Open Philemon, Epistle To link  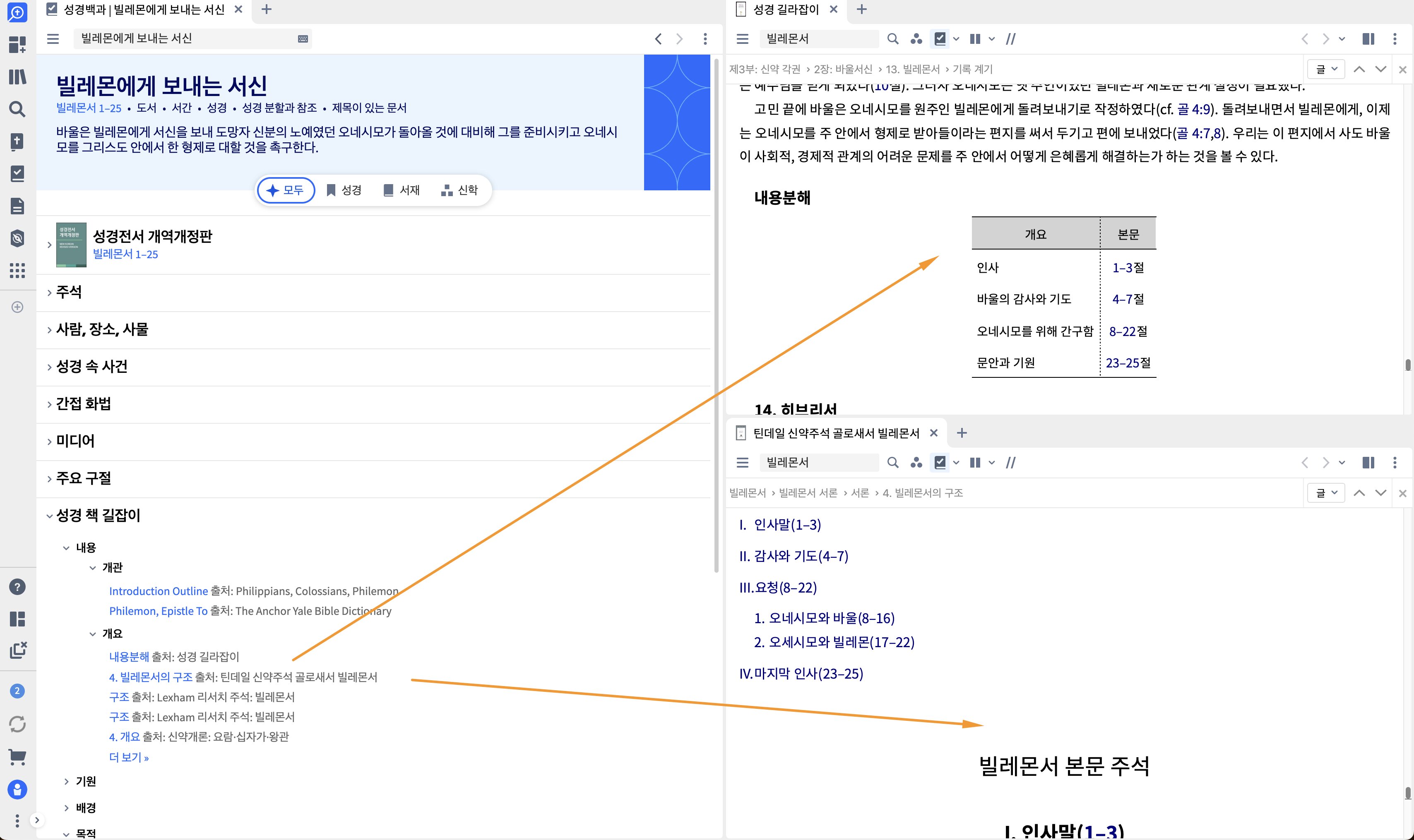coord(159,611)
